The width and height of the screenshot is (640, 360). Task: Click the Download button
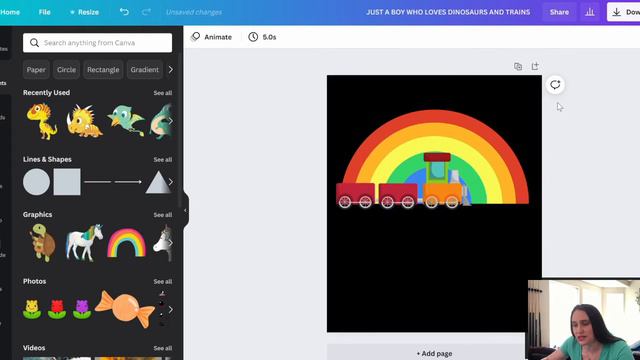pyautogui.click(x=624, y=12)
